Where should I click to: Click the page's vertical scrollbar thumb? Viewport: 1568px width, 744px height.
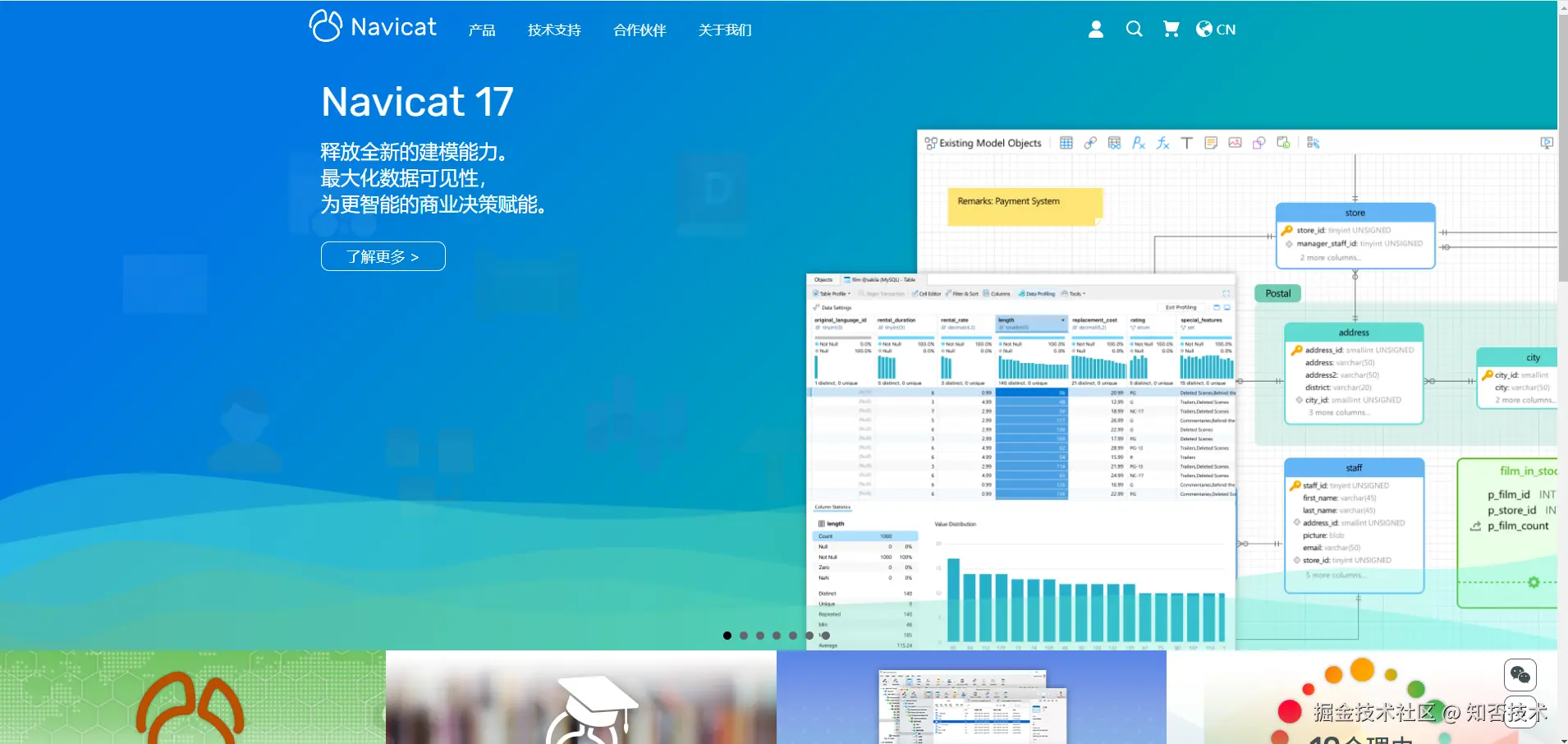1563,148
